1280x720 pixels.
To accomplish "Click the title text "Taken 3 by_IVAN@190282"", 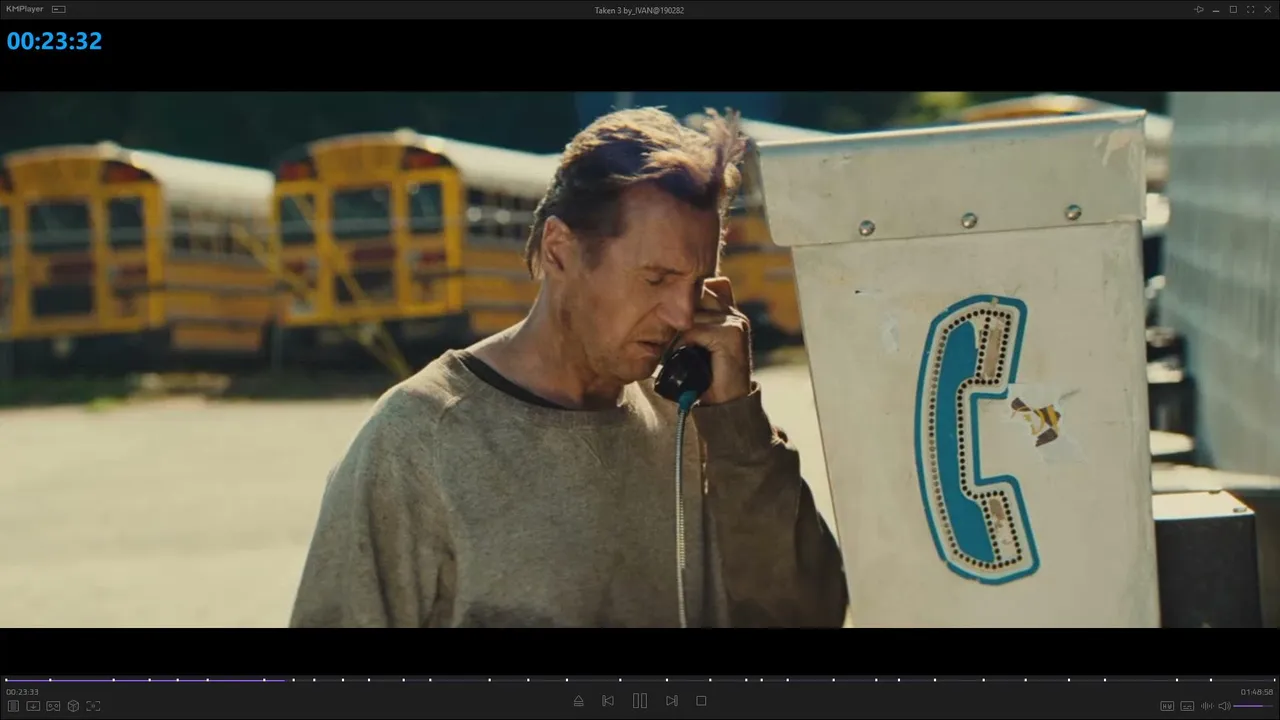I will 639,10.
